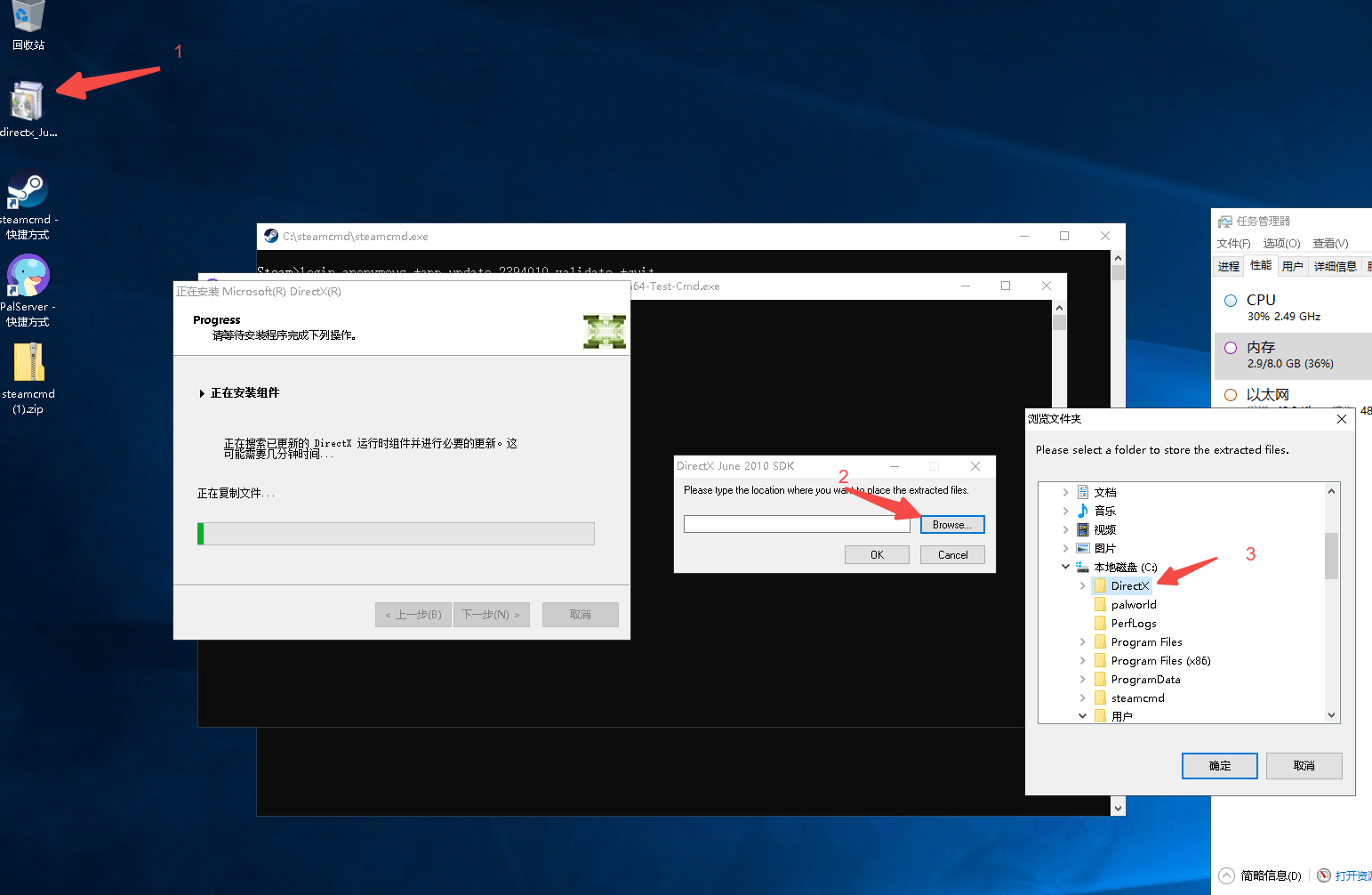Open the Recycle Bin desktop icon
The image size is (1372, 895).
(28, 25)
